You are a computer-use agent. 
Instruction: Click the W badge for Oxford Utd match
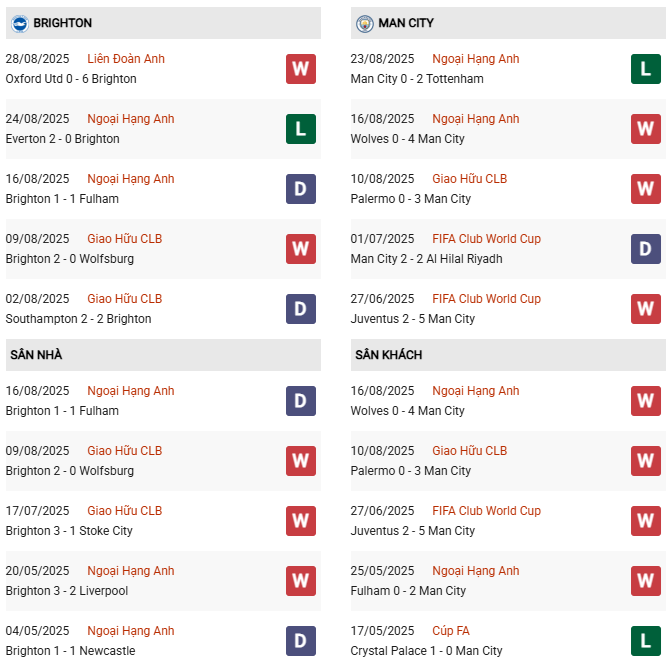(x=301, y=69)
